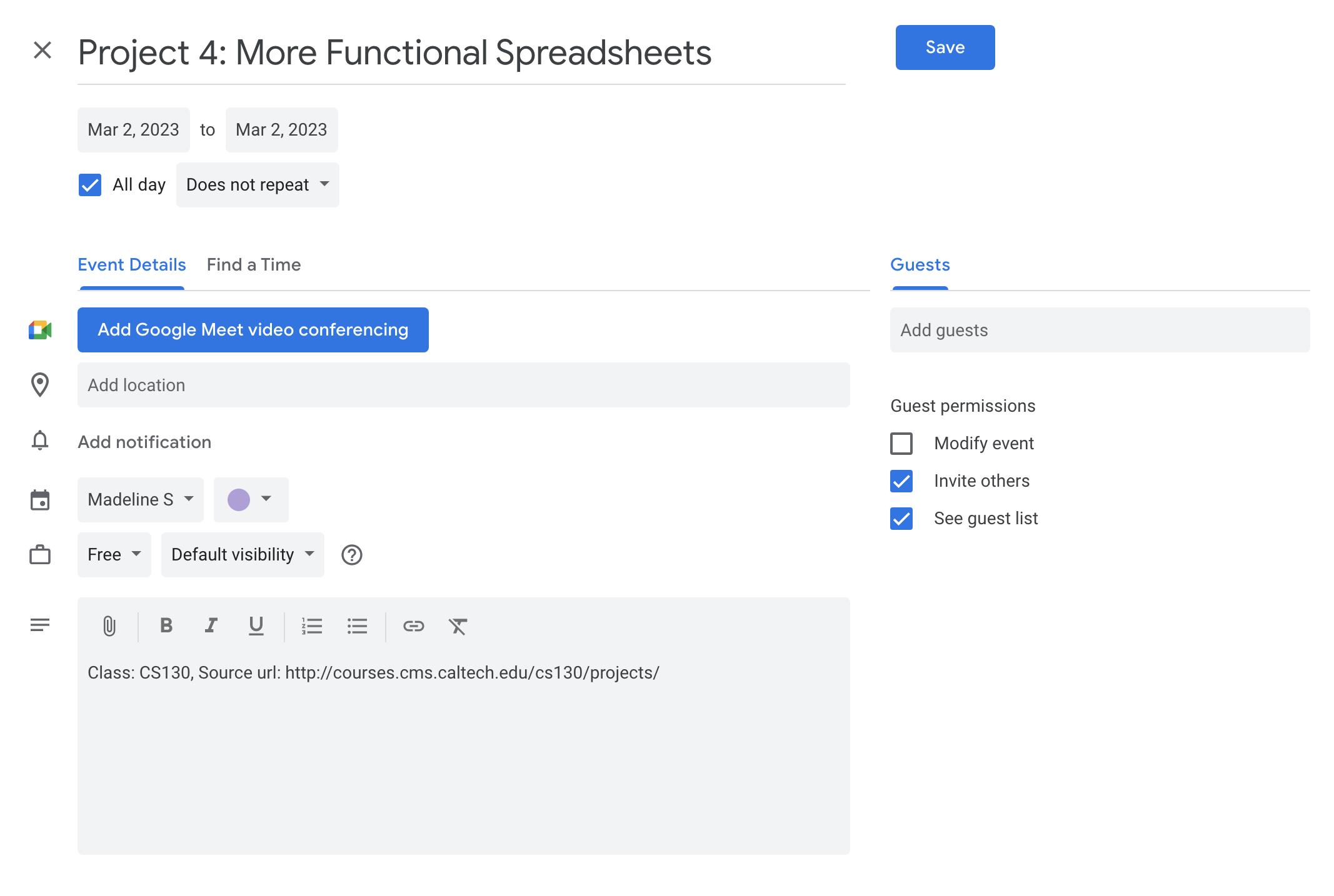Add Google Meet video conferencing

[x=253, y=330]
